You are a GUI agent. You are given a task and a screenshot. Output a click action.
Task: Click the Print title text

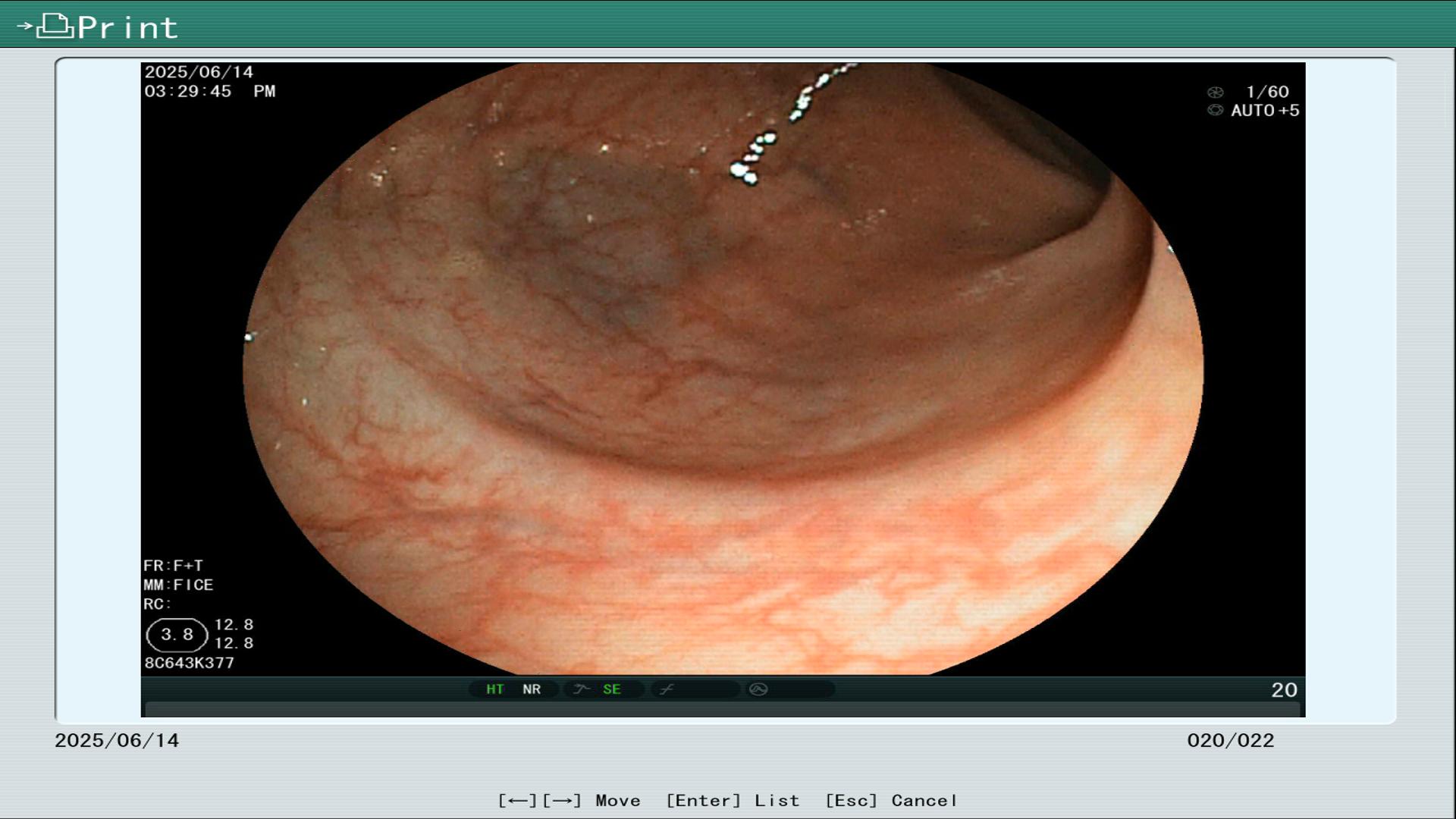pyautogui.click(x=127, y=28)
